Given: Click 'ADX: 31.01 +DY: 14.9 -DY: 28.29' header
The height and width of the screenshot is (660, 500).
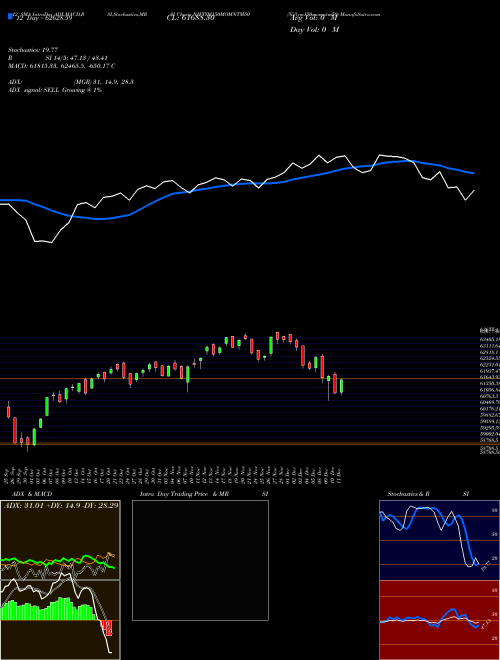Looking at the screenshot, I should click(x=61, y=505).
